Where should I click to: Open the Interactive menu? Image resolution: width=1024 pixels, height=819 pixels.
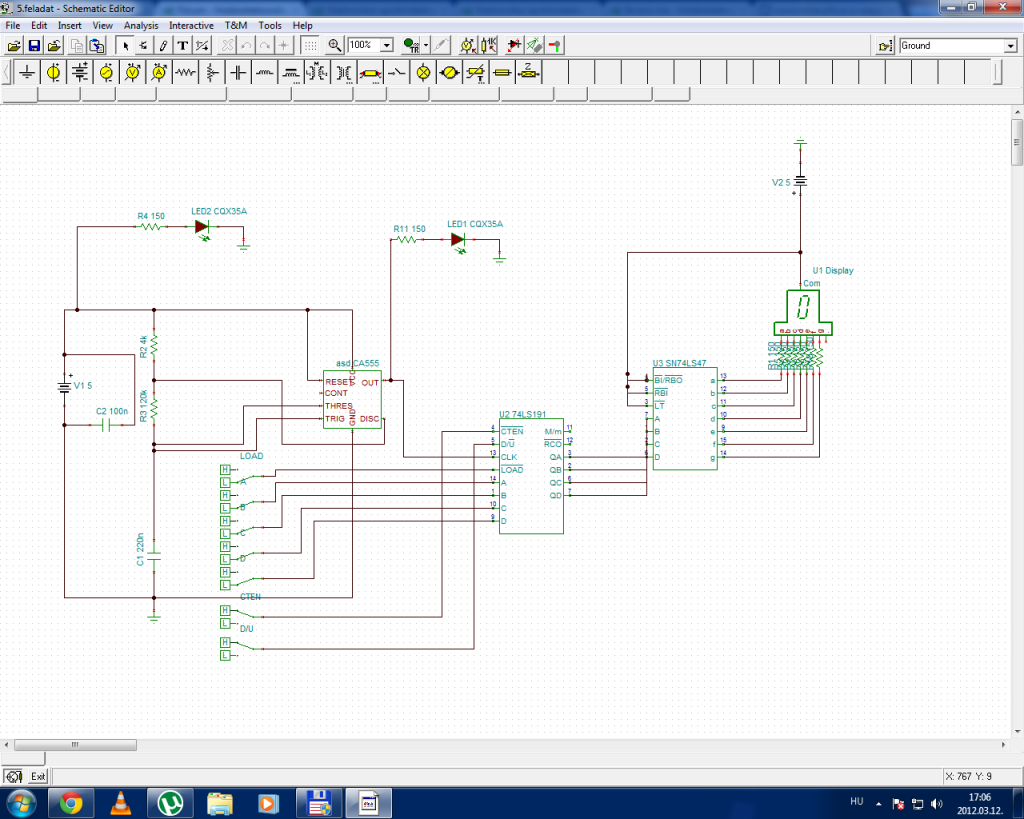(x=191, y=25)
